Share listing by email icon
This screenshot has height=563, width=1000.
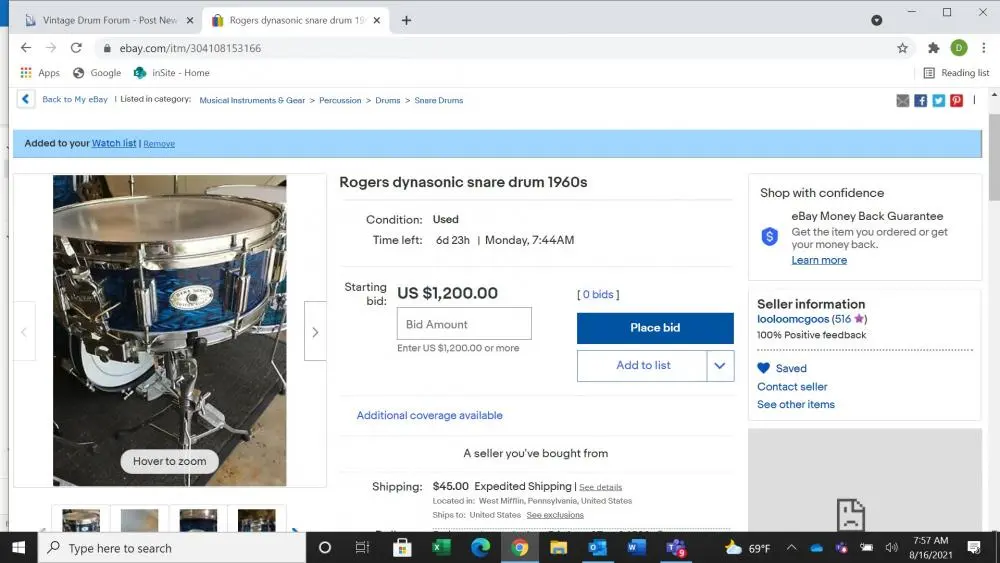tap(902, 101)
